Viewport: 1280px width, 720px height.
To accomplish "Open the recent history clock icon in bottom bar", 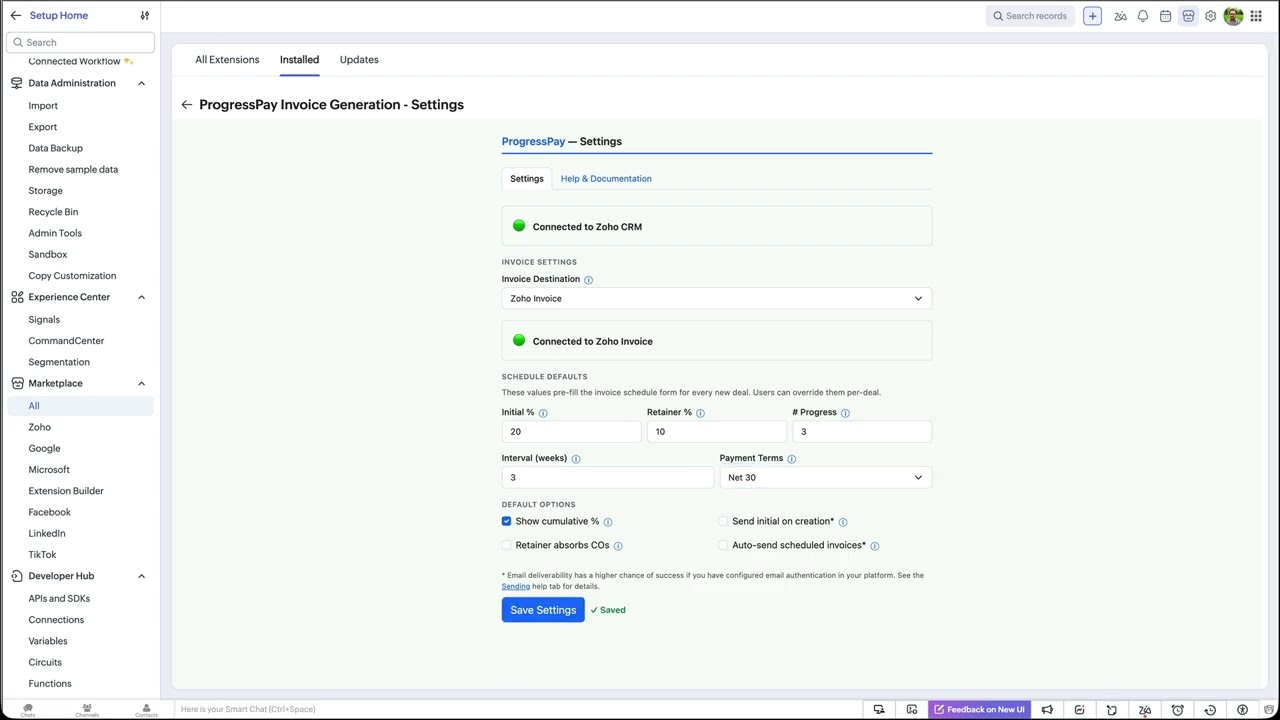I will tap(1210, 710).
